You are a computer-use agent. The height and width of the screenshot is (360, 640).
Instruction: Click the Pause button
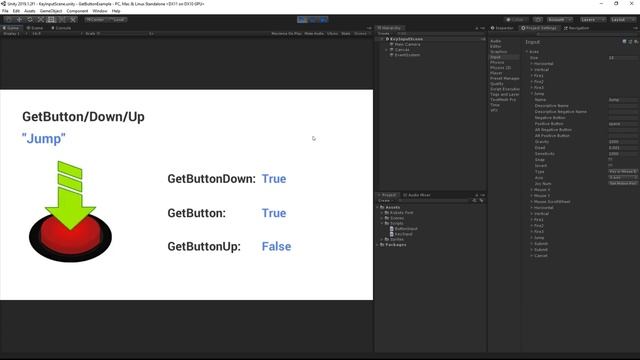click(313, 20)
